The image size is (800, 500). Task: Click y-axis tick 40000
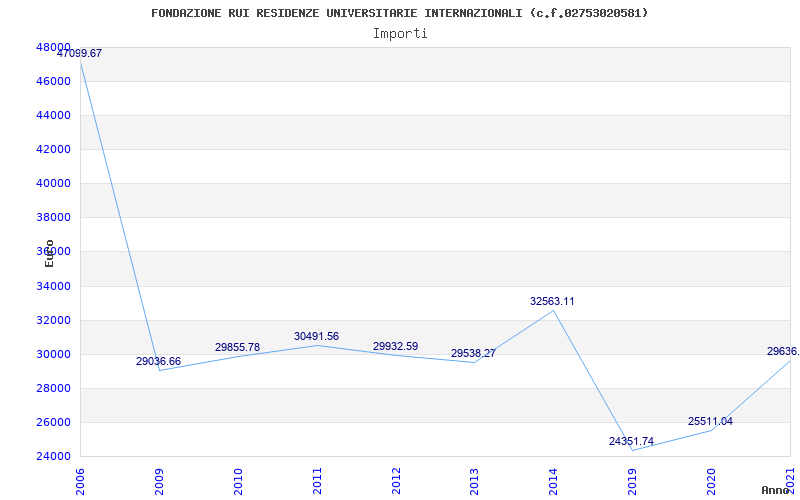point(53,184)
